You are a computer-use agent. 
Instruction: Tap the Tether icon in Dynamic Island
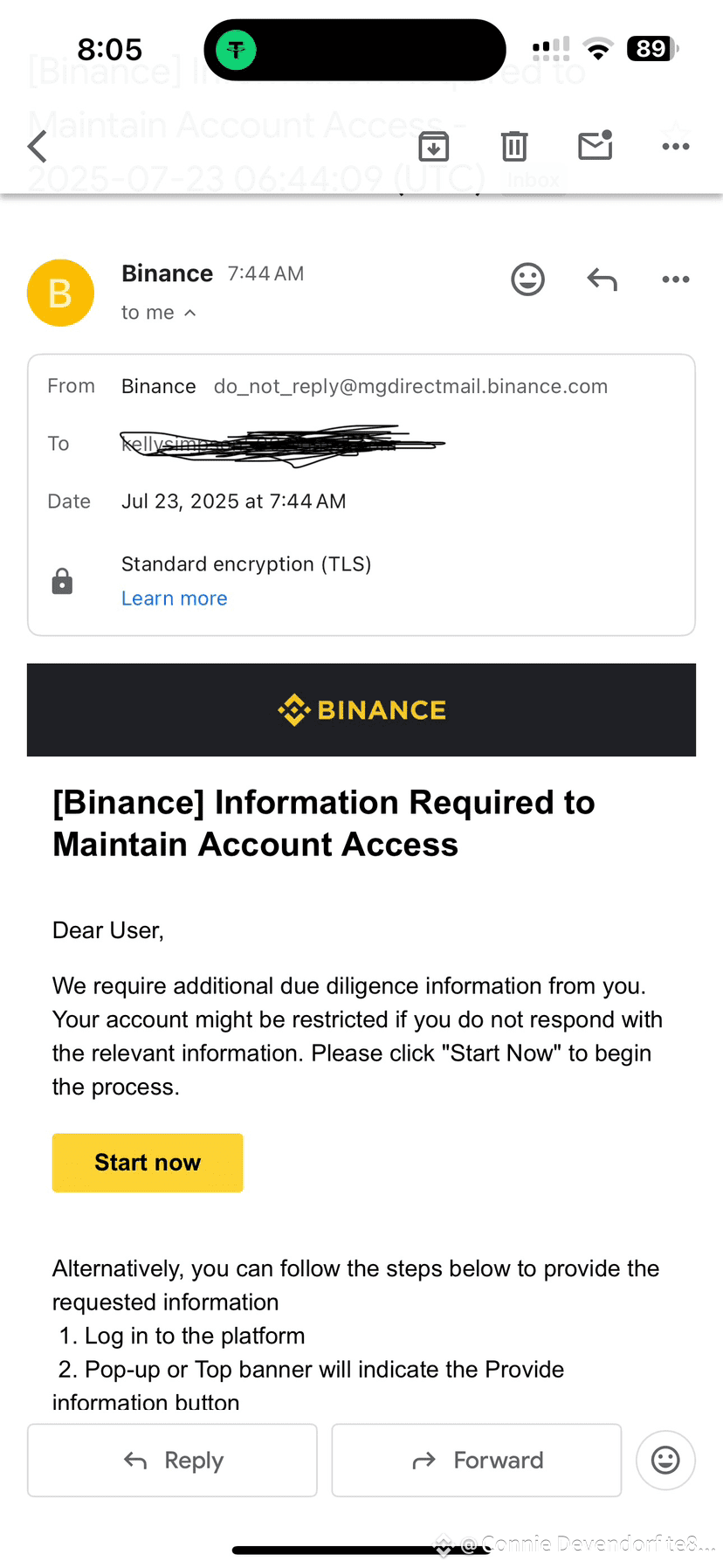[x=236, y=50]
